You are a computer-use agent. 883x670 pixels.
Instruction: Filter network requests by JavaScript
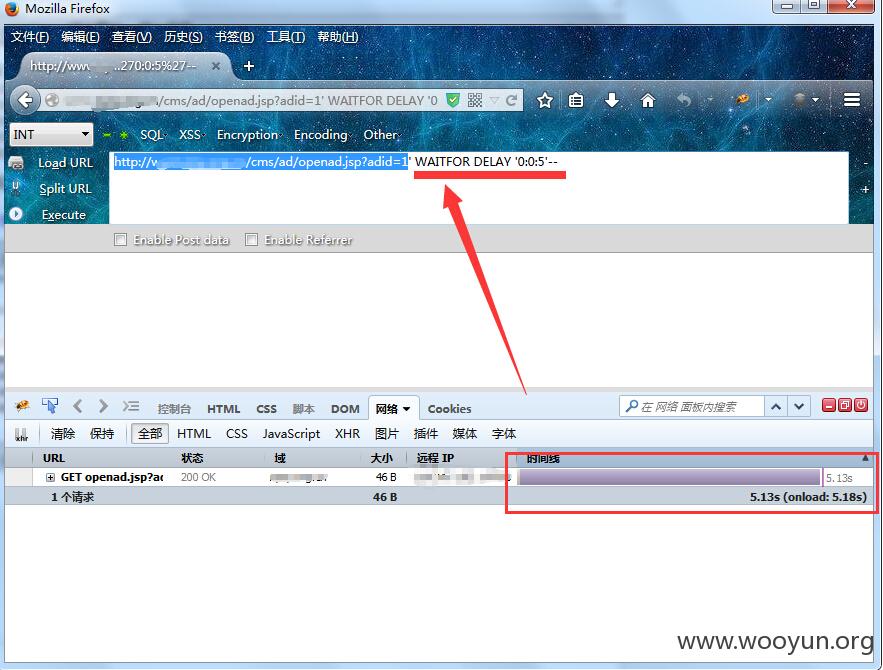(x=291, y=434)
